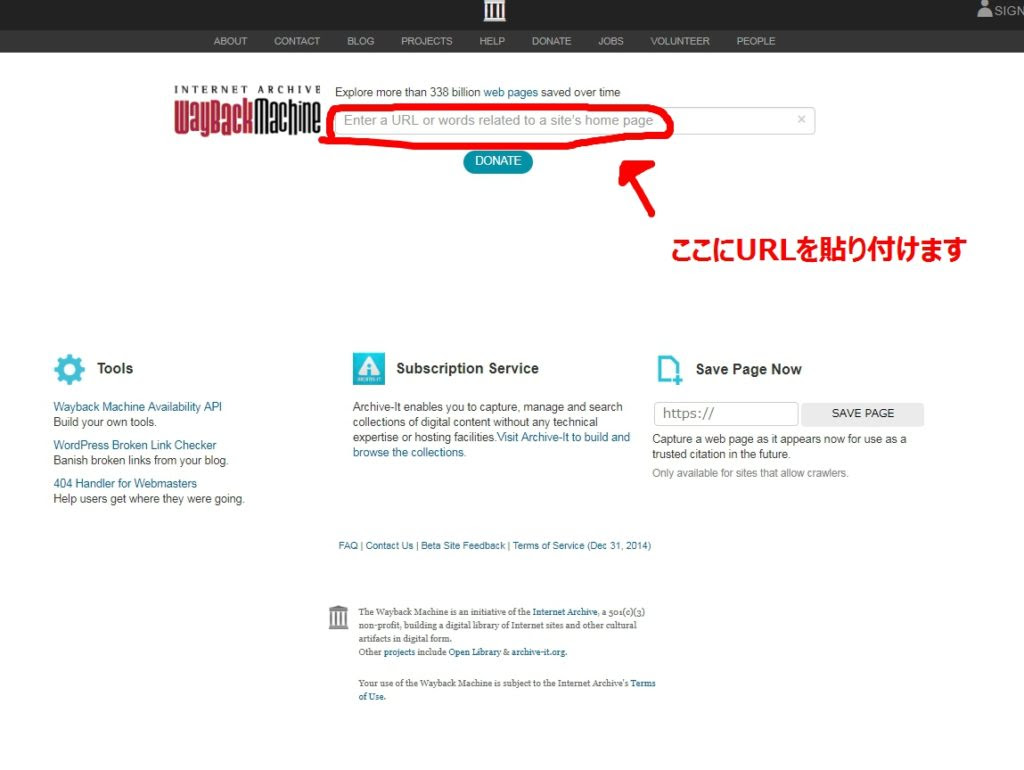
Task: Open the Help menu item
Action: 492,41
